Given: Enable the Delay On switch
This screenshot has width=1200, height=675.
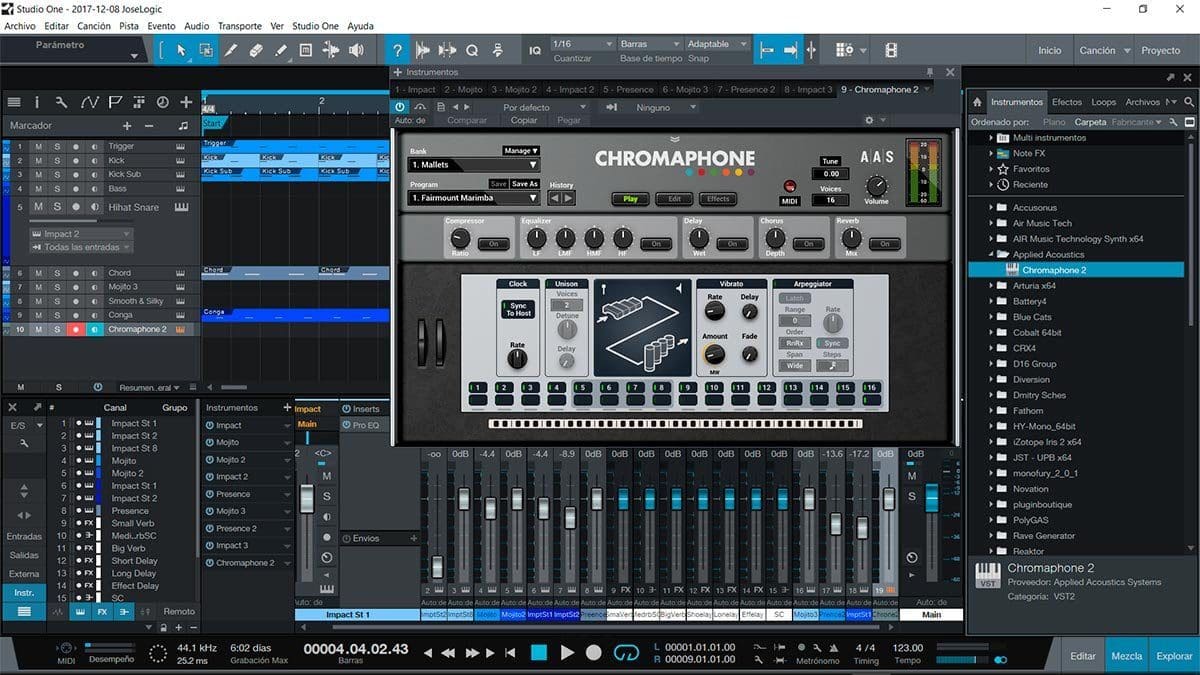Looking at the screenshot, I should click(732, 244).
